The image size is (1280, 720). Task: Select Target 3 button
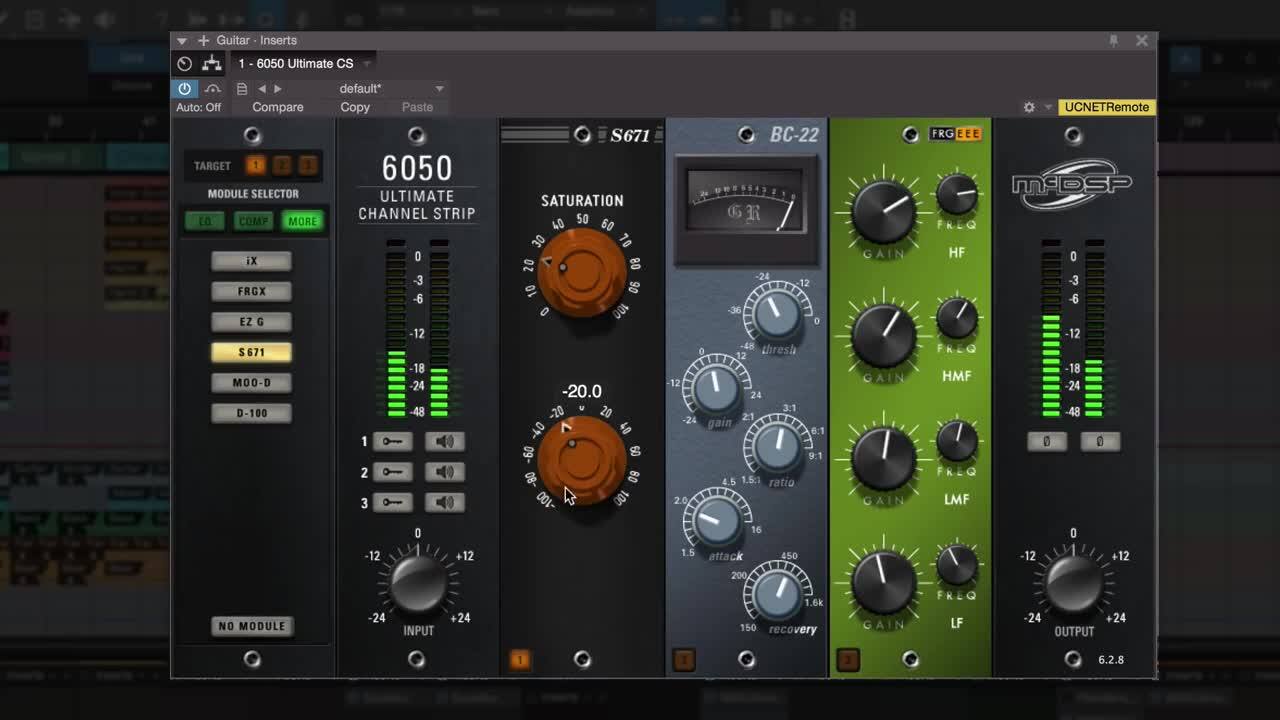click(308, 166)
